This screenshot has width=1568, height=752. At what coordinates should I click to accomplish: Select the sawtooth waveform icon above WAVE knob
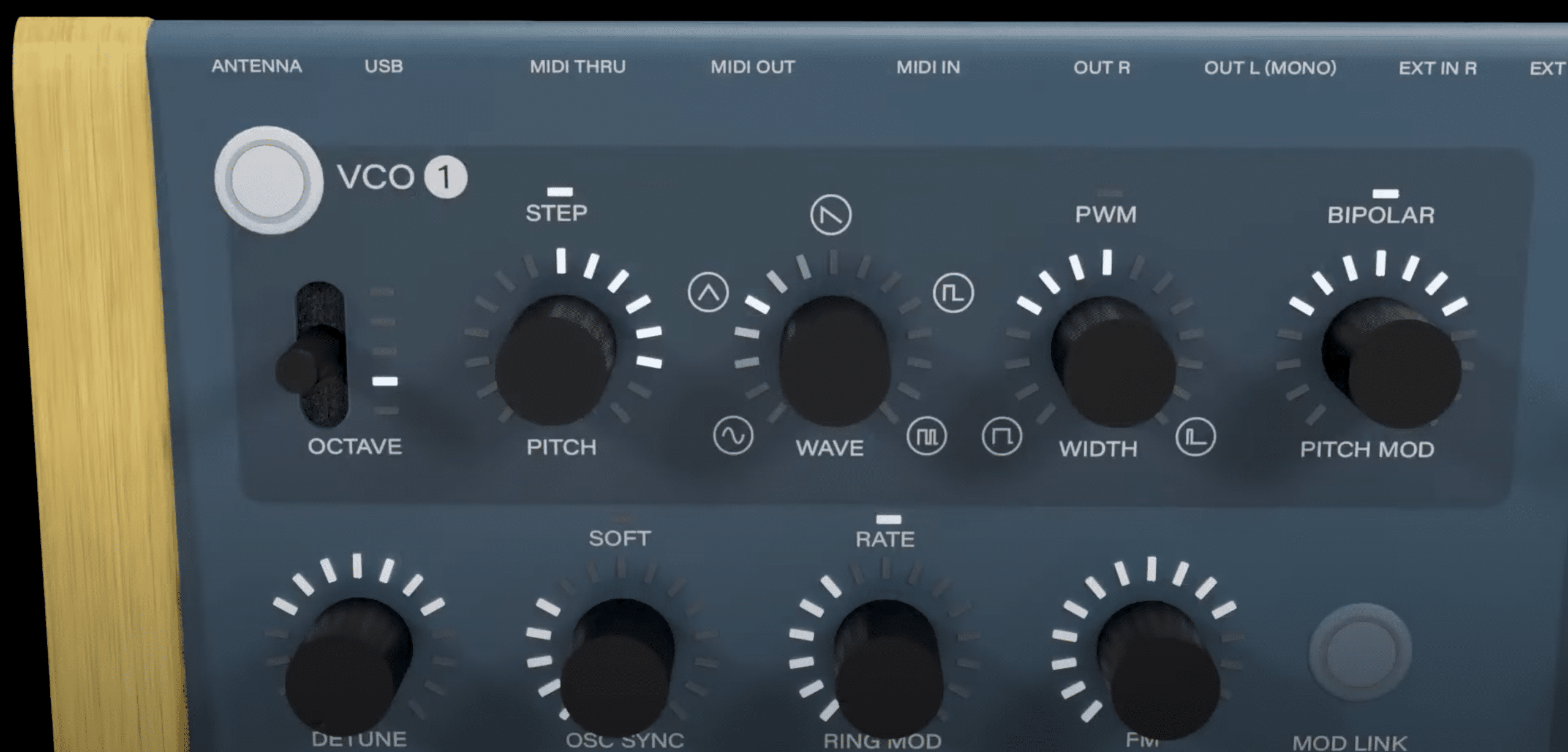pos(831,215)
